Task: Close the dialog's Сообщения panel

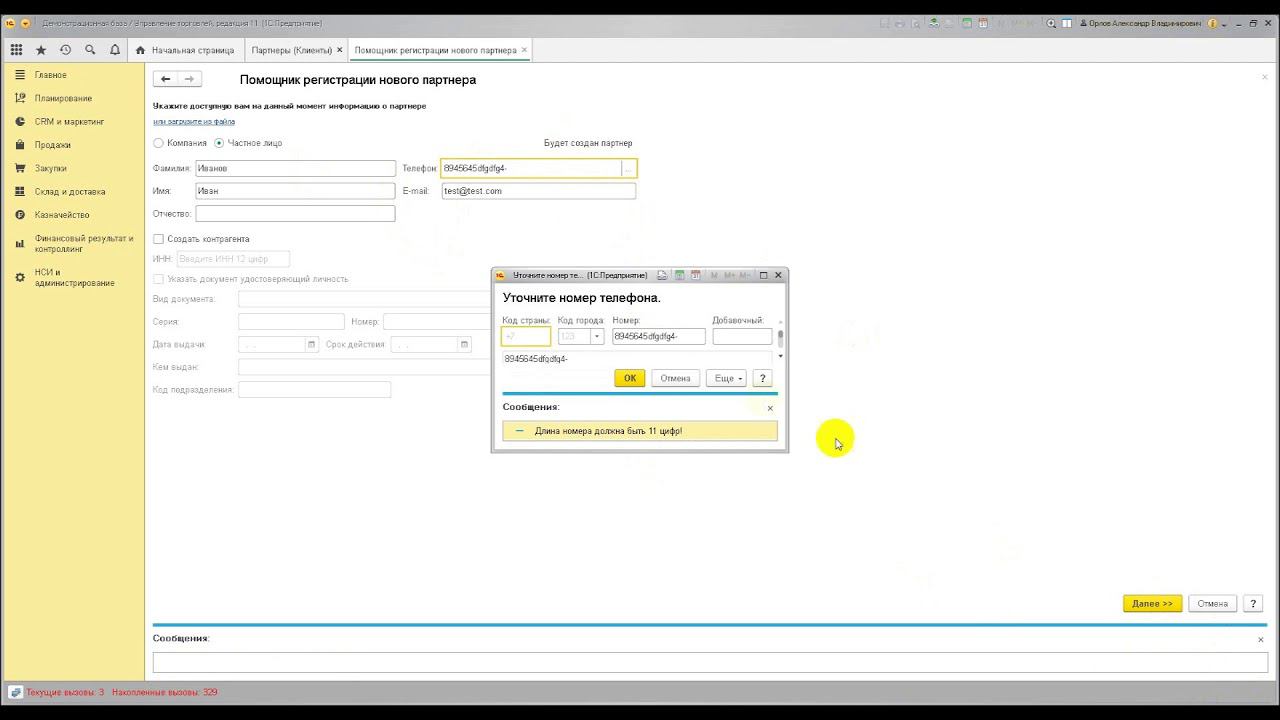Action: (x=770, y=408)
